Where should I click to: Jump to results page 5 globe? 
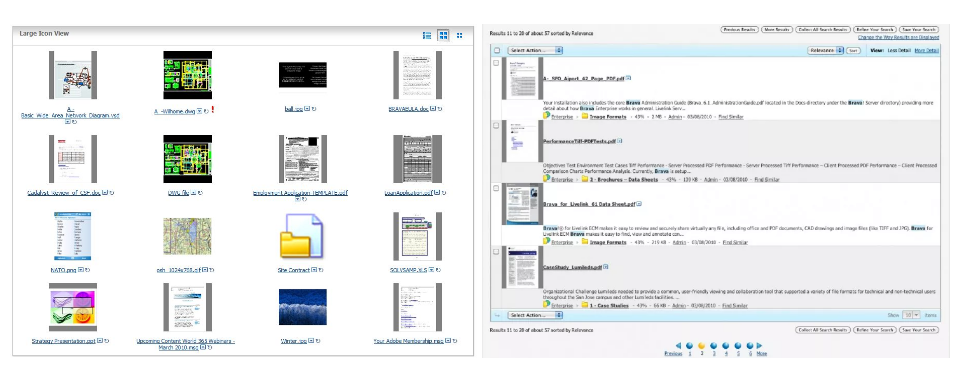point(738,346)
